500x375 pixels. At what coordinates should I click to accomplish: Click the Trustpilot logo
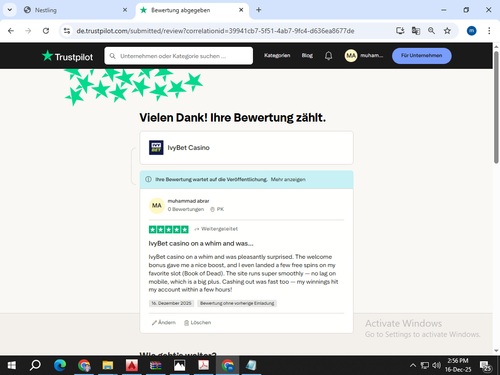coord(67,56)
